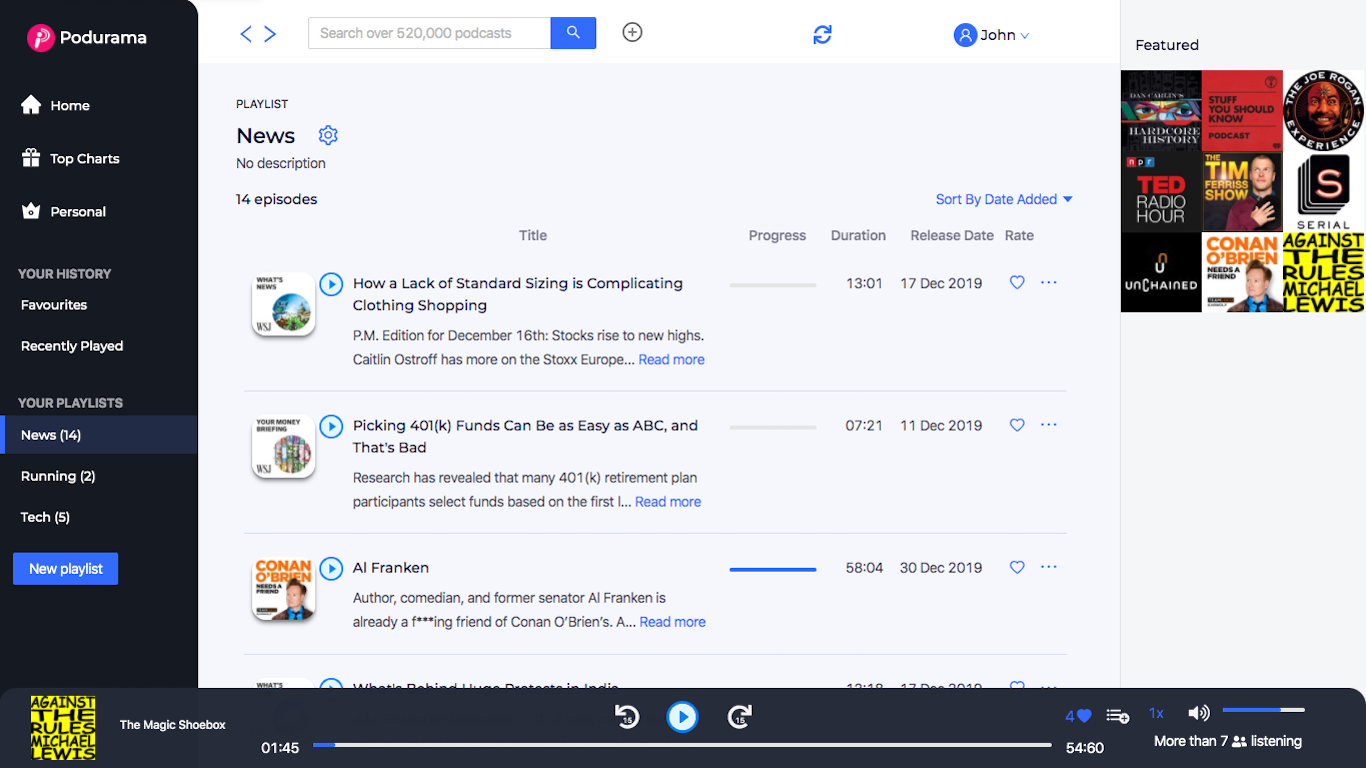Favourite the Al Franken episode with heart
This screenshot has height=768, width=1366.
pos(1017,567)
